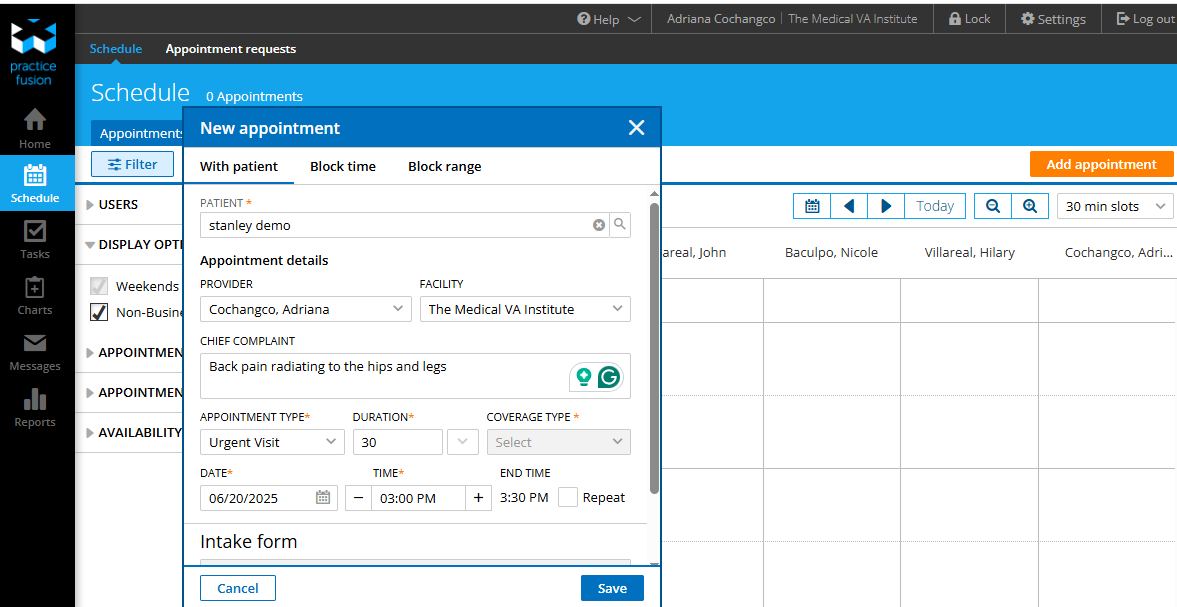Open the date picker calendar icon
The width and height of the screenshot is (1177, 607).
[x=323, y=498]
